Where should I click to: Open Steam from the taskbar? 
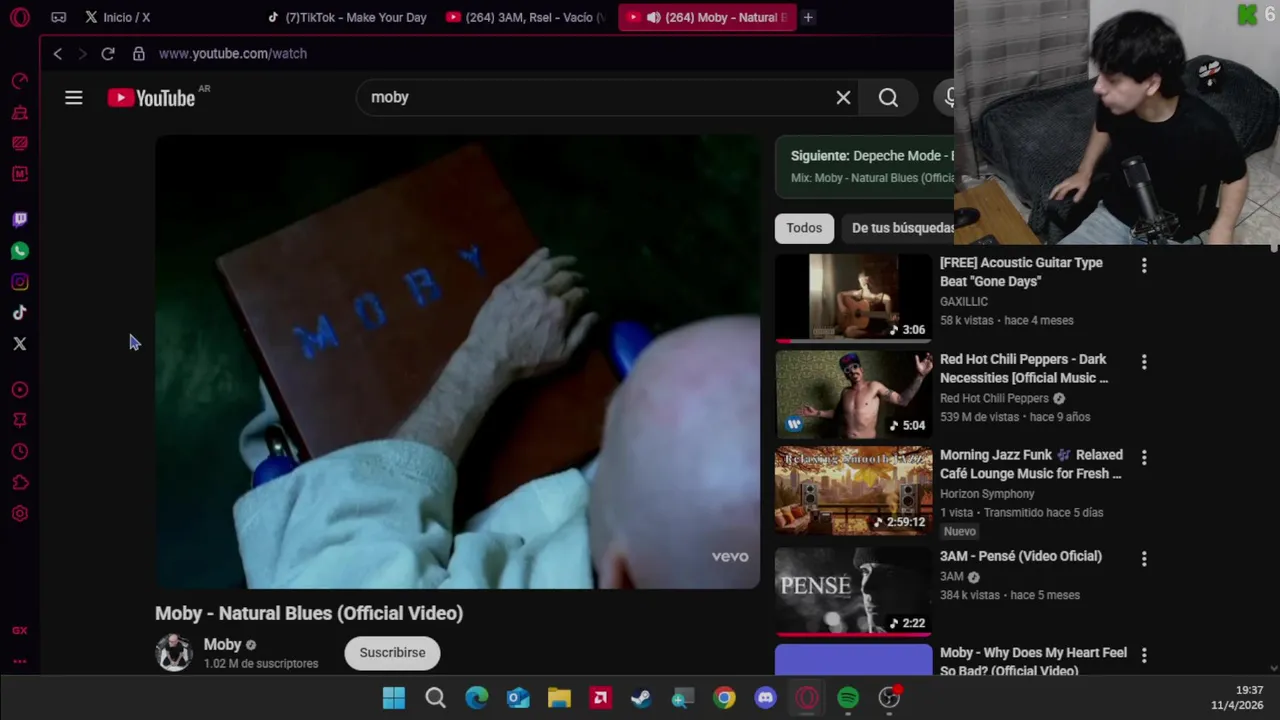point(641,698)
